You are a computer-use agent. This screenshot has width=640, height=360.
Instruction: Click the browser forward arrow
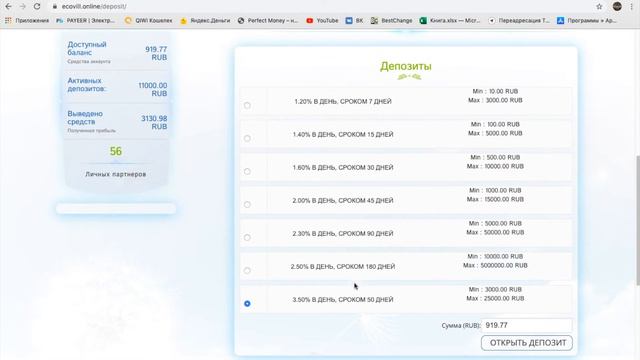click(22, 7)
